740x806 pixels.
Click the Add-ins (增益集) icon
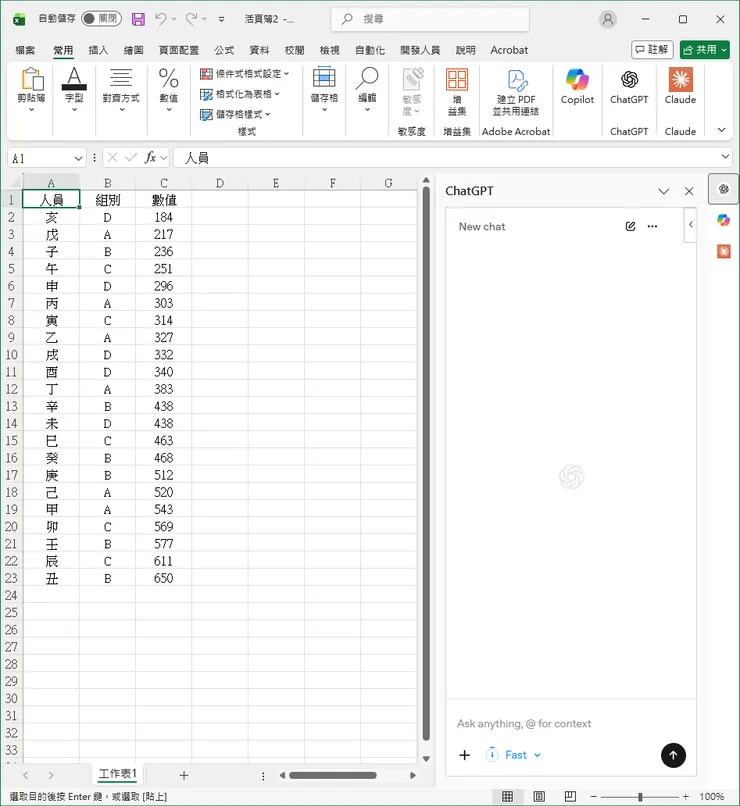point(457,80)
